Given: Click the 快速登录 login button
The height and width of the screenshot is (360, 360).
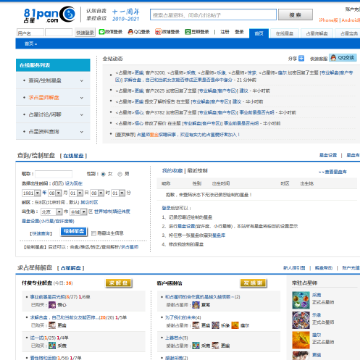Looking at the screenshot, I should (85, 33).
